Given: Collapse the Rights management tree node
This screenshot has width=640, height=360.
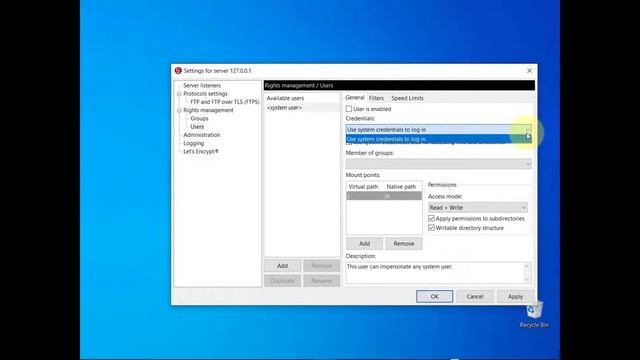Looking at the screenshot, I should point(179,110).
